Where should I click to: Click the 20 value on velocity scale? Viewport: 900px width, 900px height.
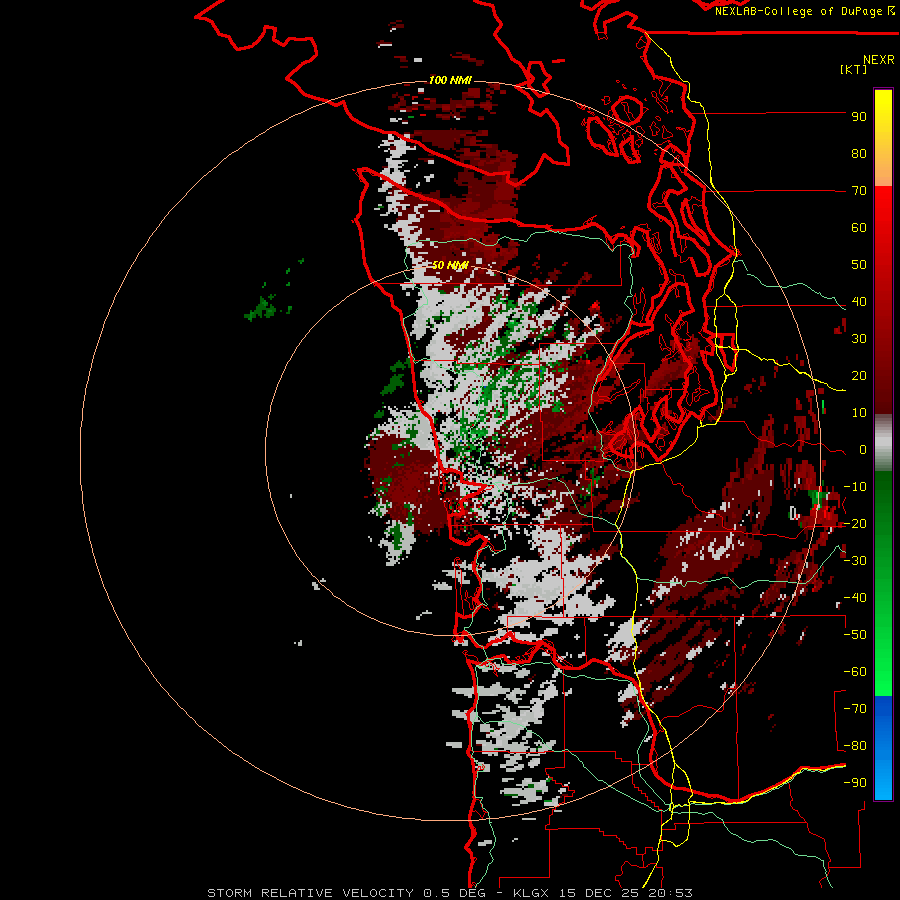click(x=859, y=376)
